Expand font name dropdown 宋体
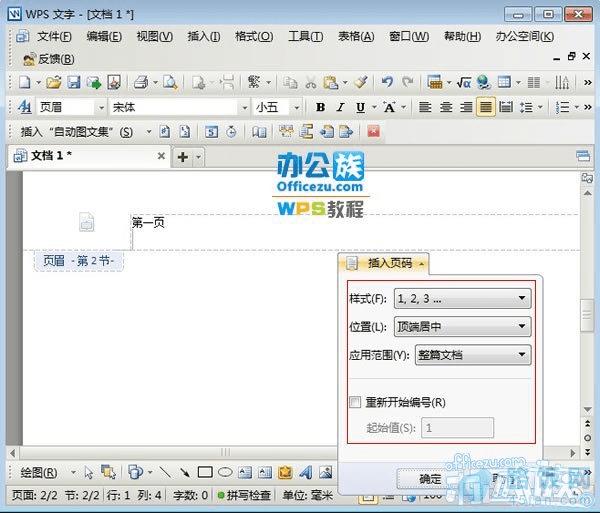 [245, 108]
